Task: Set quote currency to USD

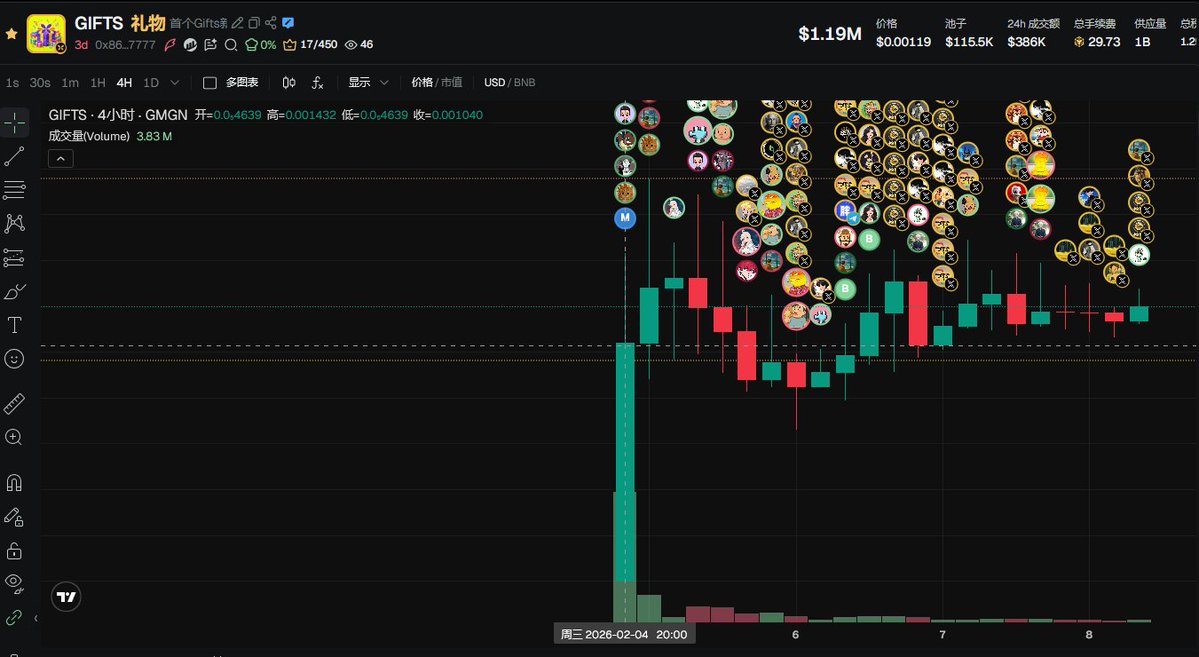Action: point(494,83)
